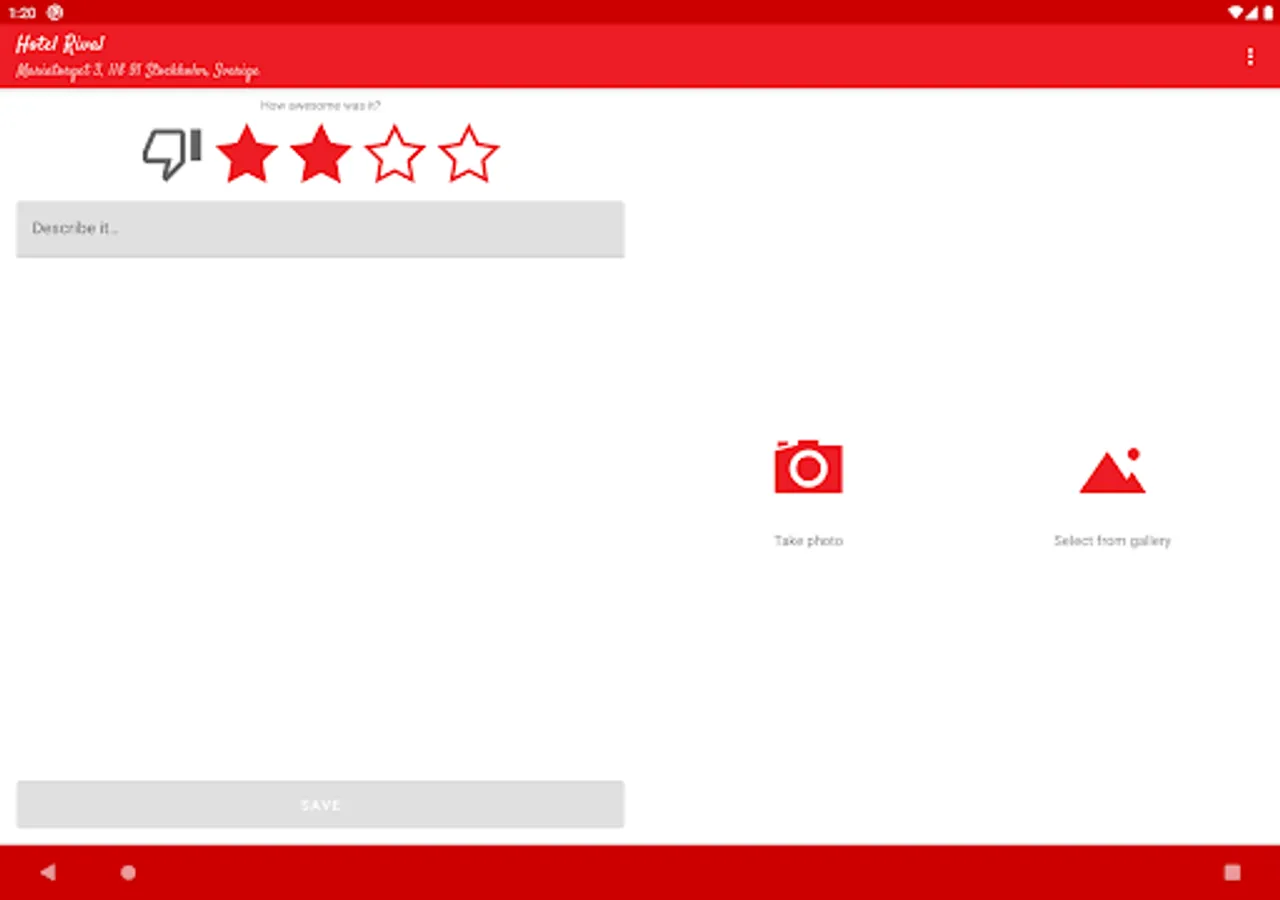1280x900 pixels.
Task: Select the second filled star rating
Action: pyautogui.click(x=321, y=154)
